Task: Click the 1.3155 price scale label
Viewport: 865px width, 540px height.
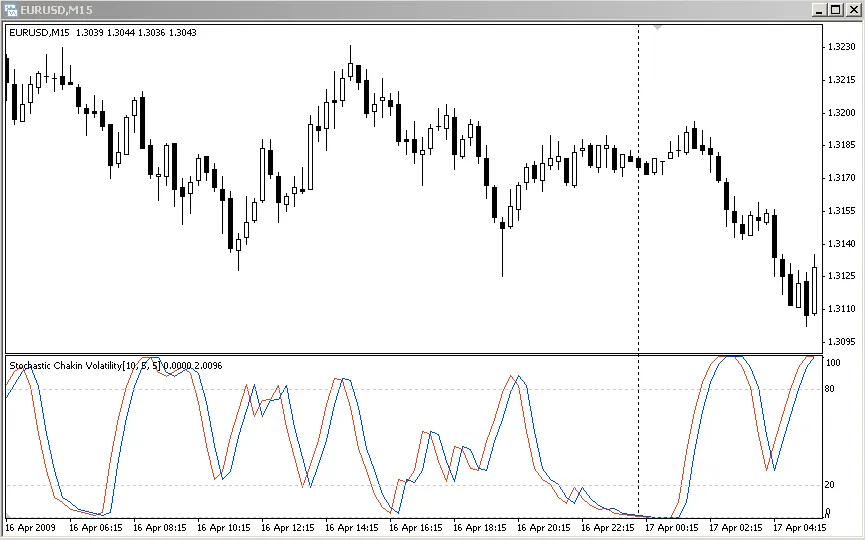Action: click(840, 211)
